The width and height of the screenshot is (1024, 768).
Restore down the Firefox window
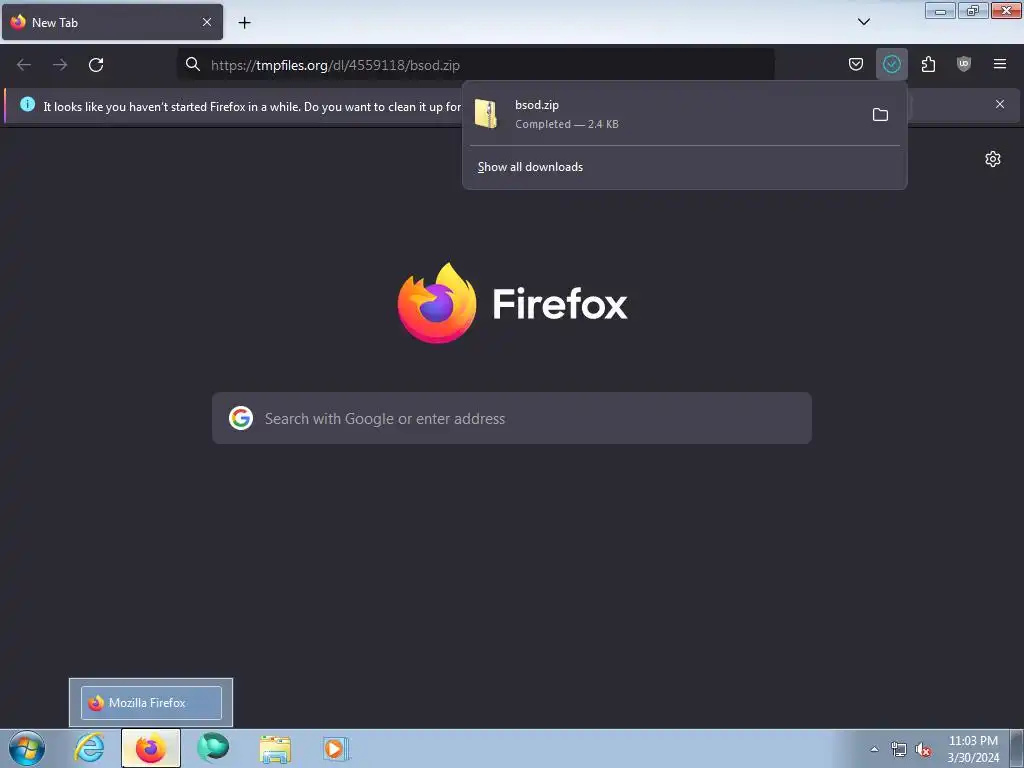(x=973, y=11)
